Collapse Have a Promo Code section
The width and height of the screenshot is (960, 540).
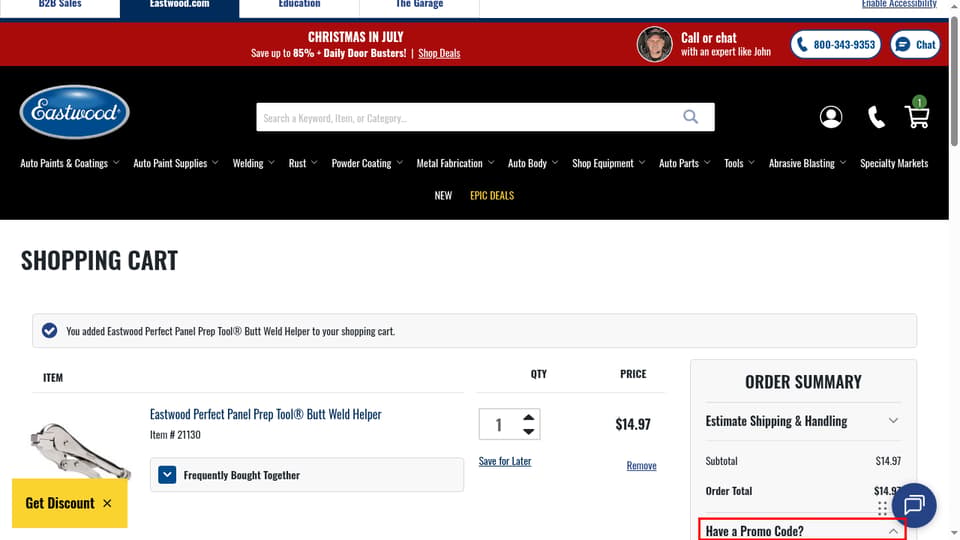coord(803,531)
